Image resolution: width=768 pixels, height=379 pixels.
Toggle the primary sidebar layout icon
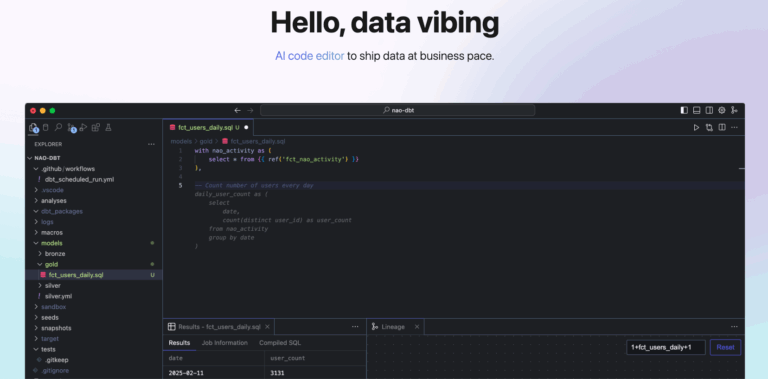tap(684, 111)
